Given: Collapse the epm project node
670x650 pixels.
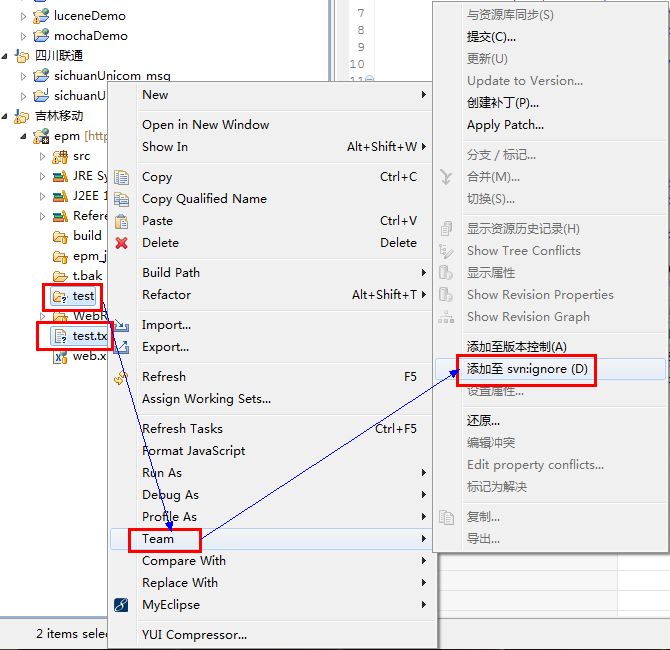Looking at the screenshot, I should [x=24, y=137].
